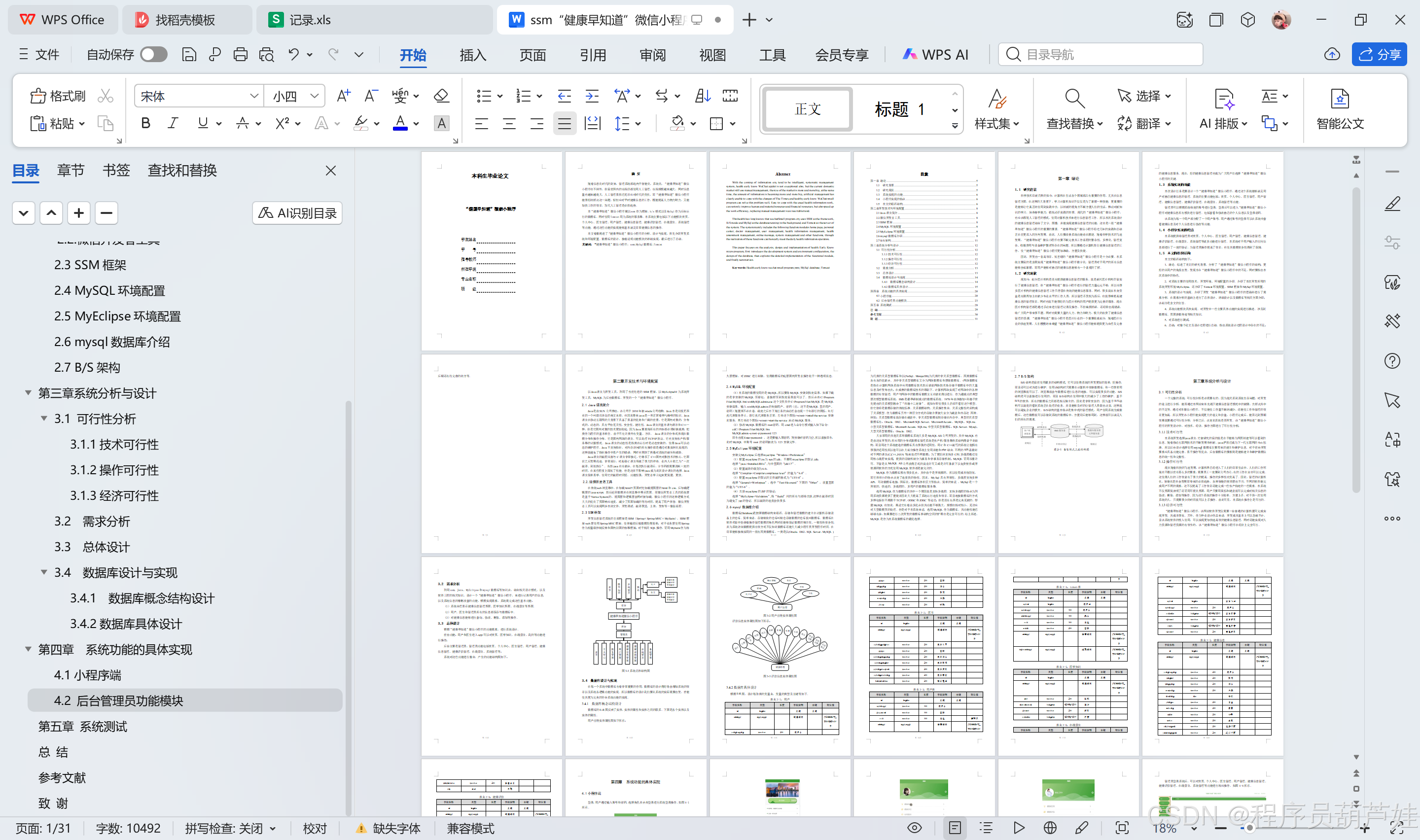Open the Paste (粘贴) dropdown arrow

pos(82,123)
